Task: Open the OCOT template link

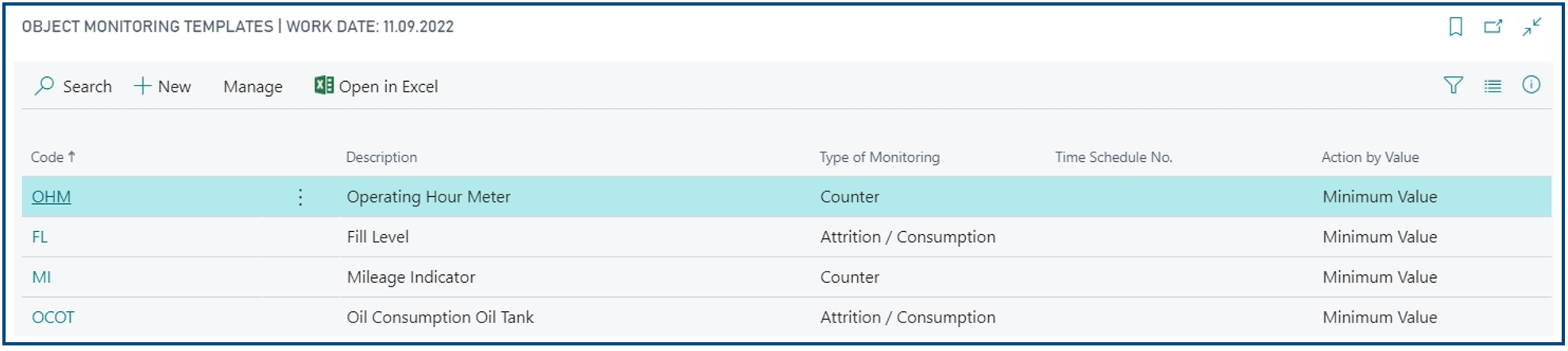Action: tap(53, 318)
